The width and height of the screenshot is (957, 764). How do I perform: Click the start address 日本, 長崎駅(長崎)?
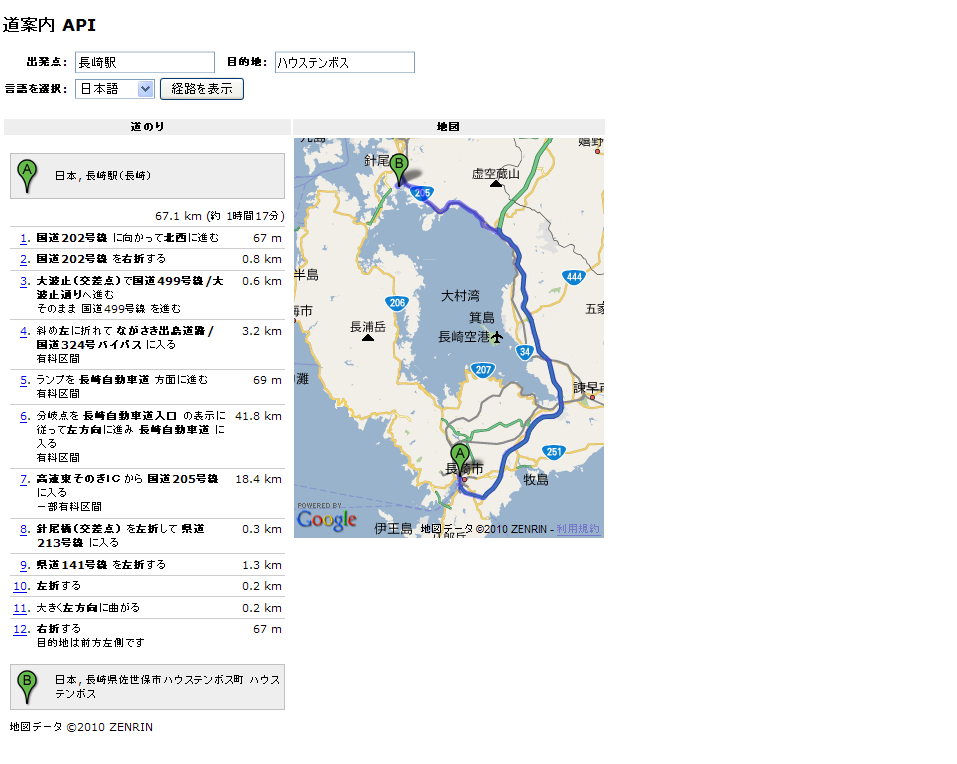click(x=103, y=176)
